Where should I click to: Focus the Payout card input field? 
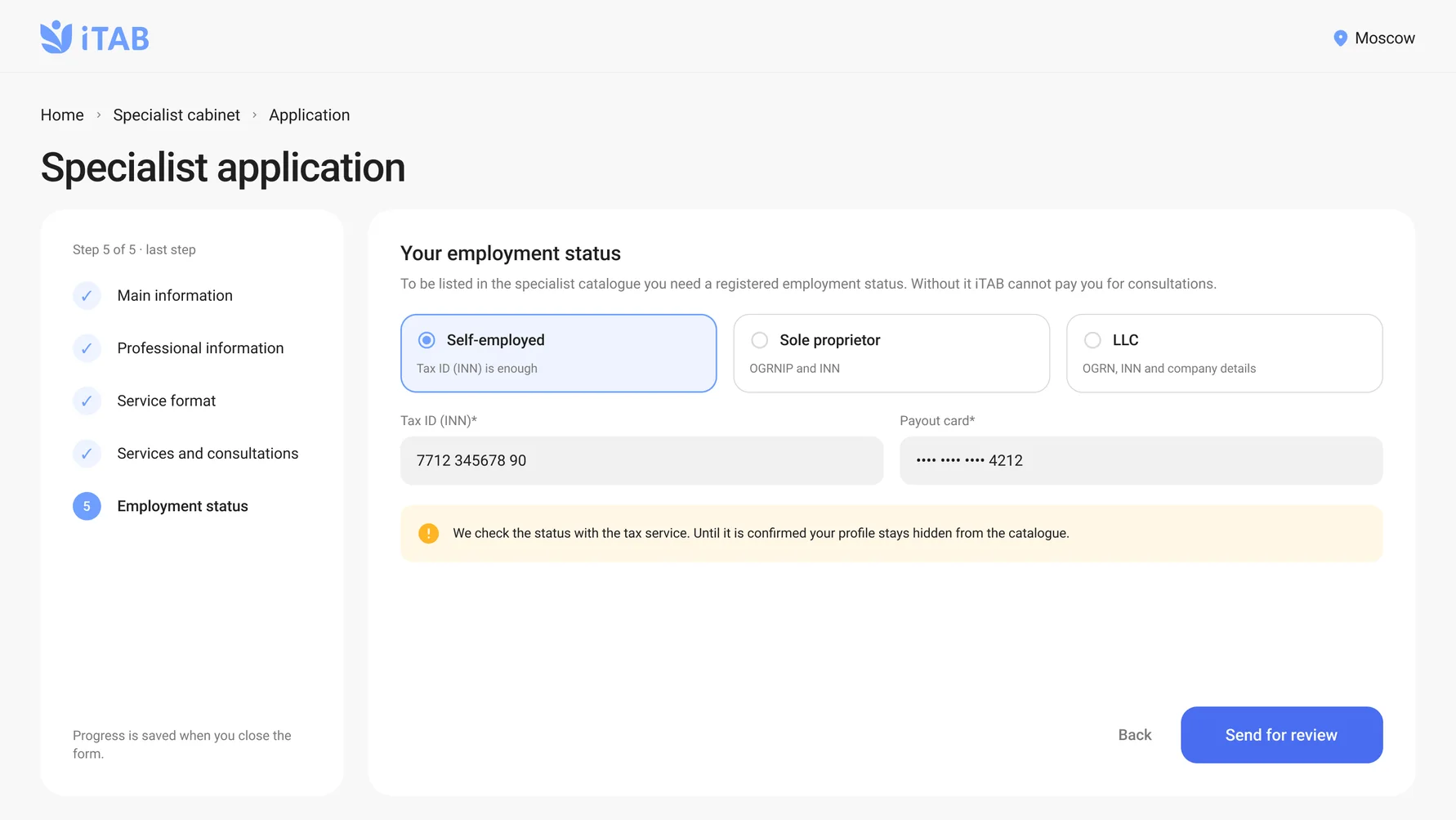point(1141,461)
